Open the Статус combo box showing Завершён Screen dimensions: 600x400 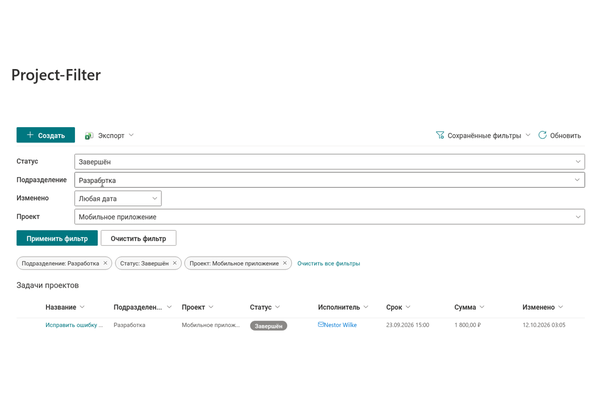pyautogui.click(x=329, y=162)
